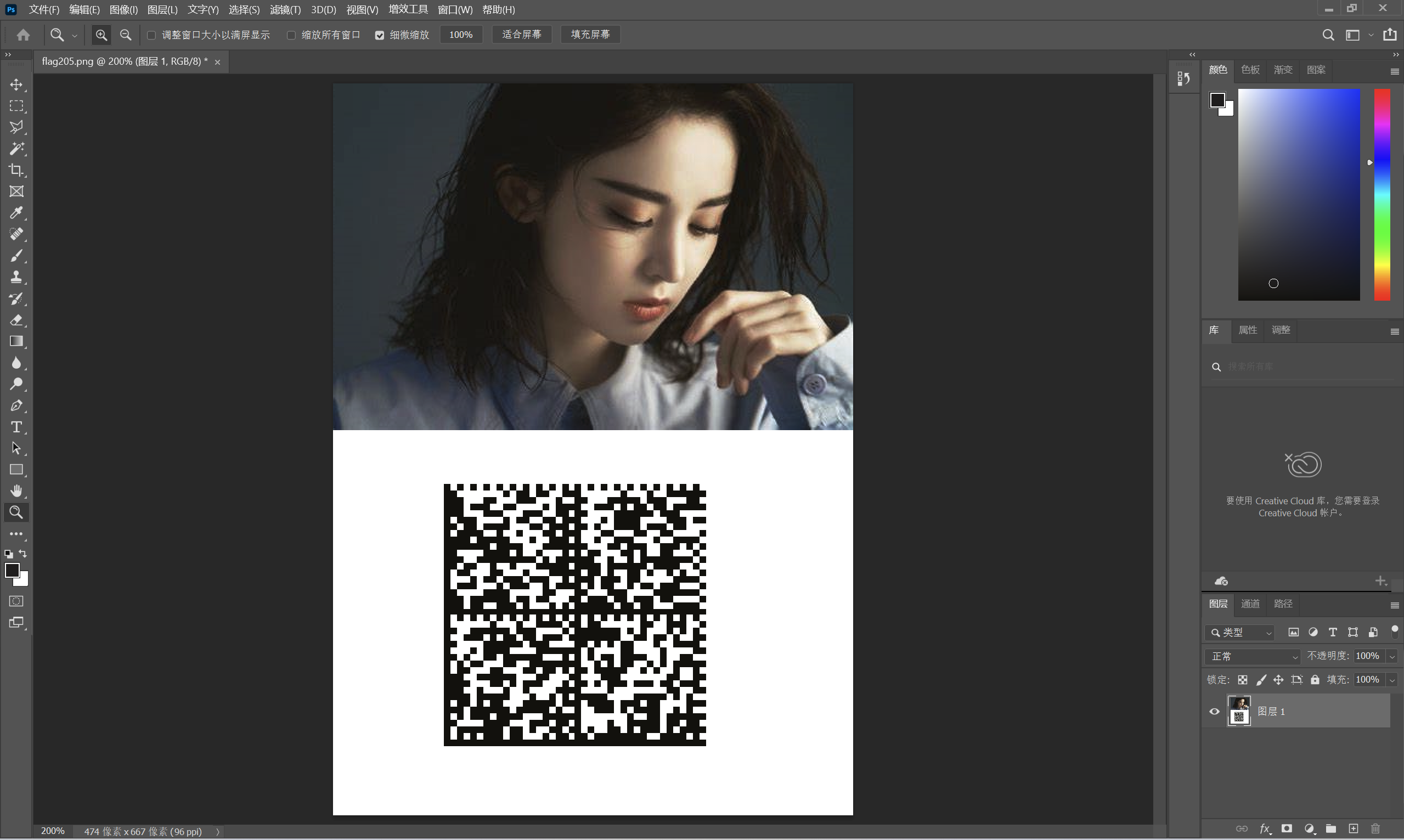Select the Magic Wand tool

(x=16, y=149)
